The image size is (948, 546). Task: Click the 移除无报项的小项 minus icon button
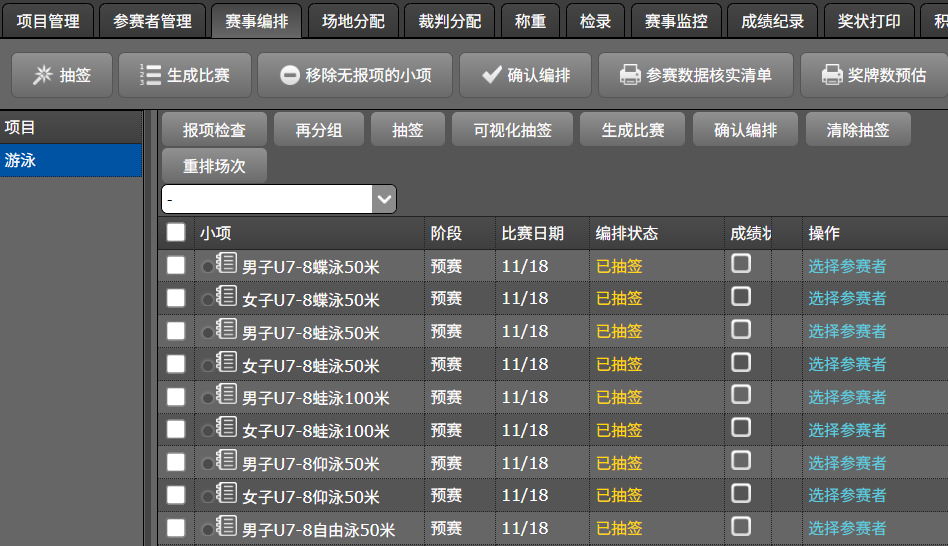(x=354, y=75)
